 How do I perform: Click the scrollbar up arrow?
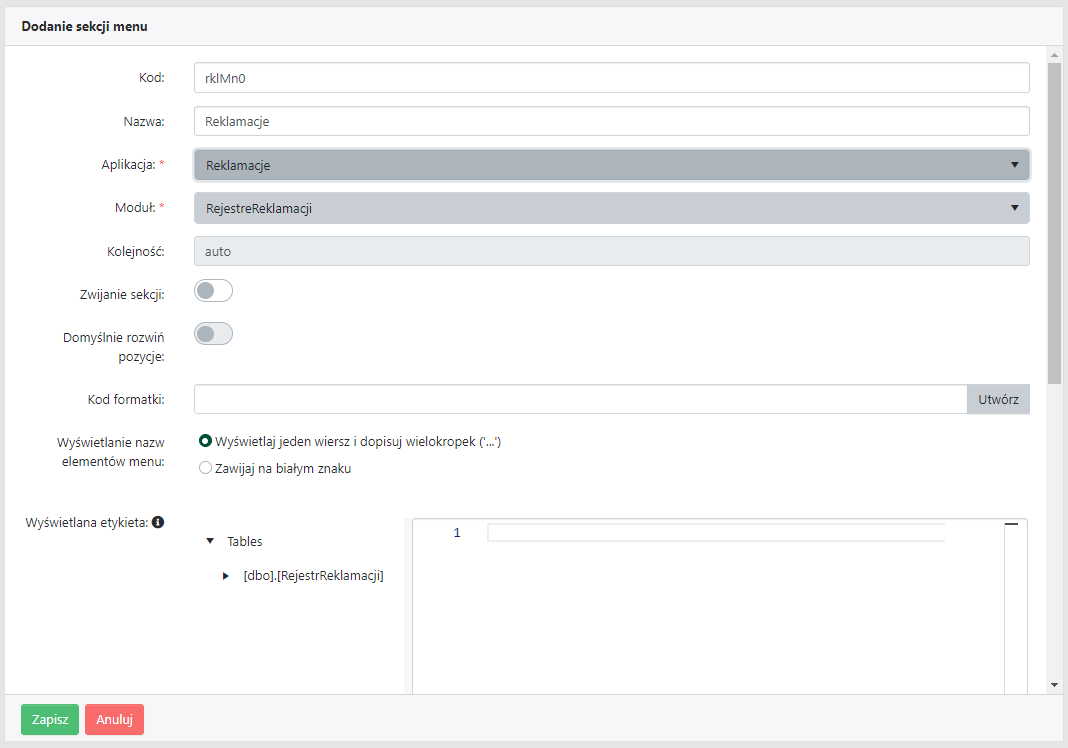(1054, 53)
